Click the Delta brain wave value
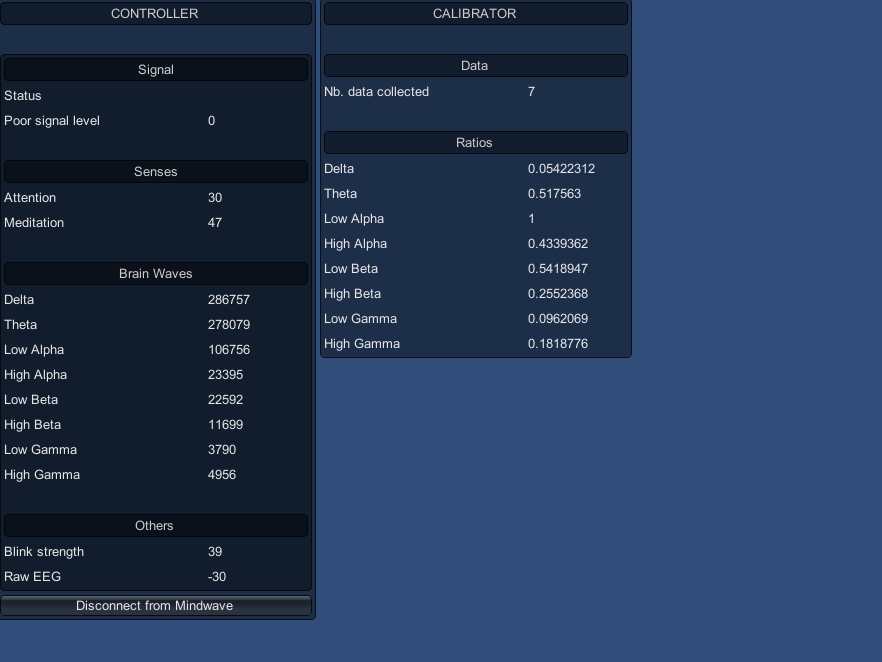Viewport: 882px width, 662px height. click(227, 299)
